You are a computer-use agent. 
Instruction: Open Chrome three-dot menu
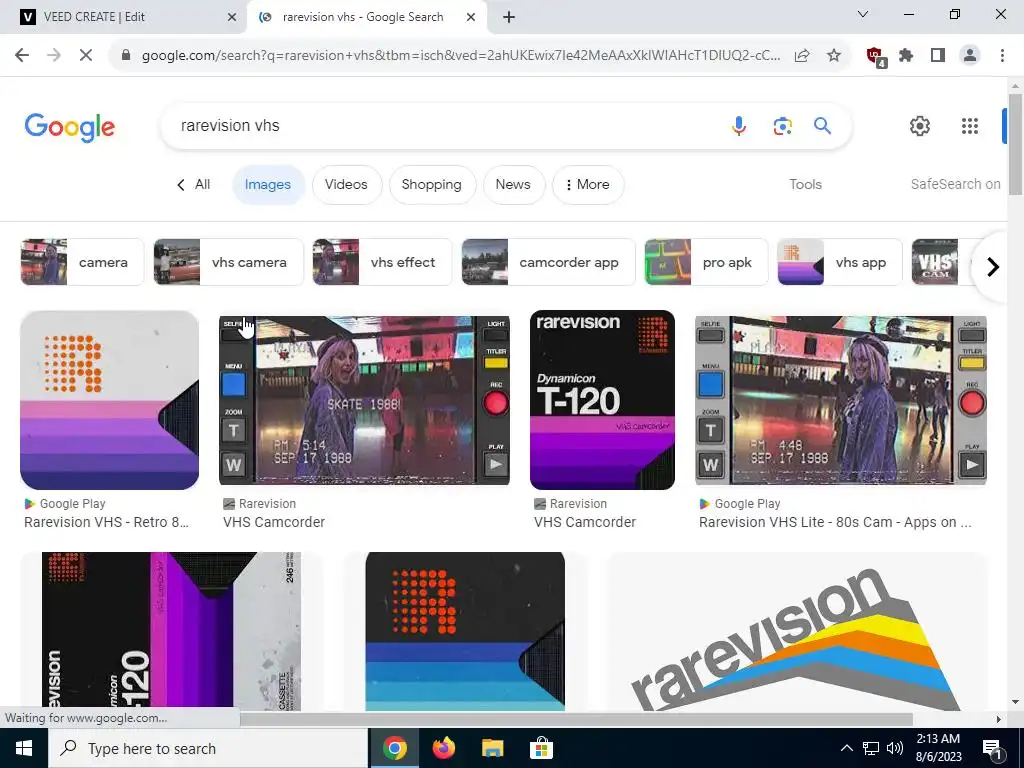tap(1002, 56)
